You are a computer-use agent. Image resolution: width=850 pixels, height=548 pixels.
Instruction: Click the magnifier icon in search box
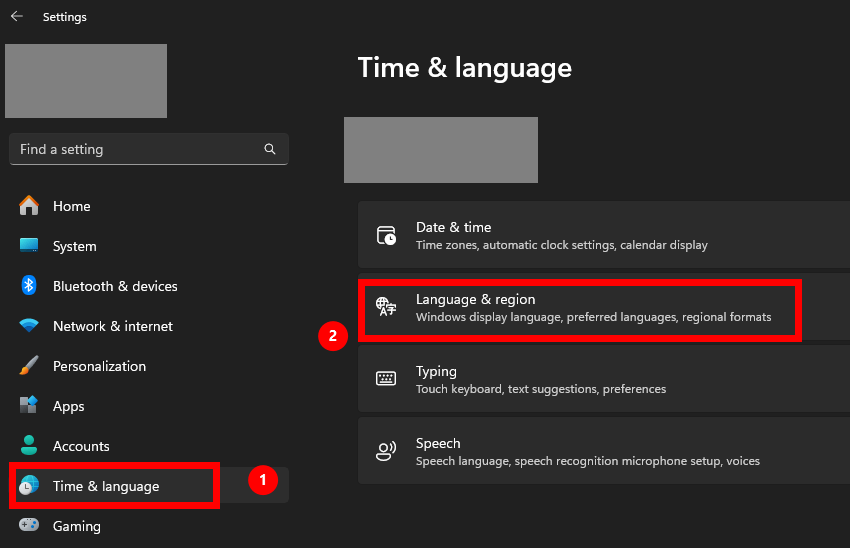pos(270,149)
